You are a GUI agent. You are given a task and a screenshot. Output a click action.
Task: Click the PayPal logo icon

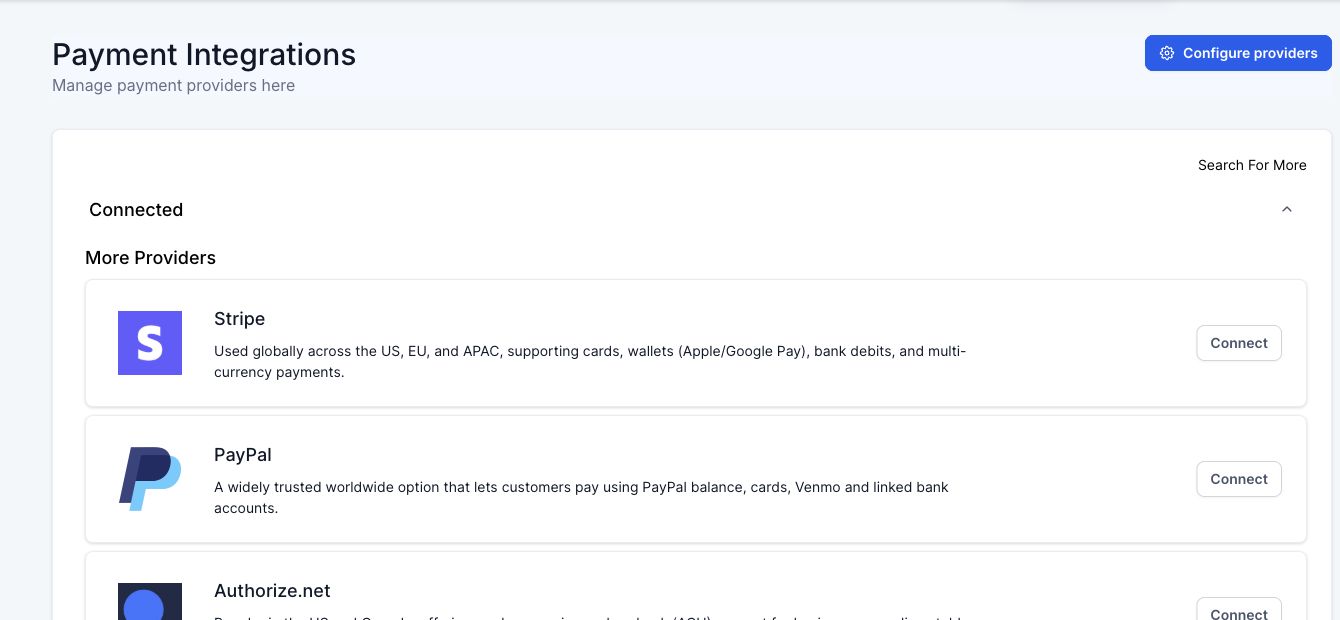point(150,479)
